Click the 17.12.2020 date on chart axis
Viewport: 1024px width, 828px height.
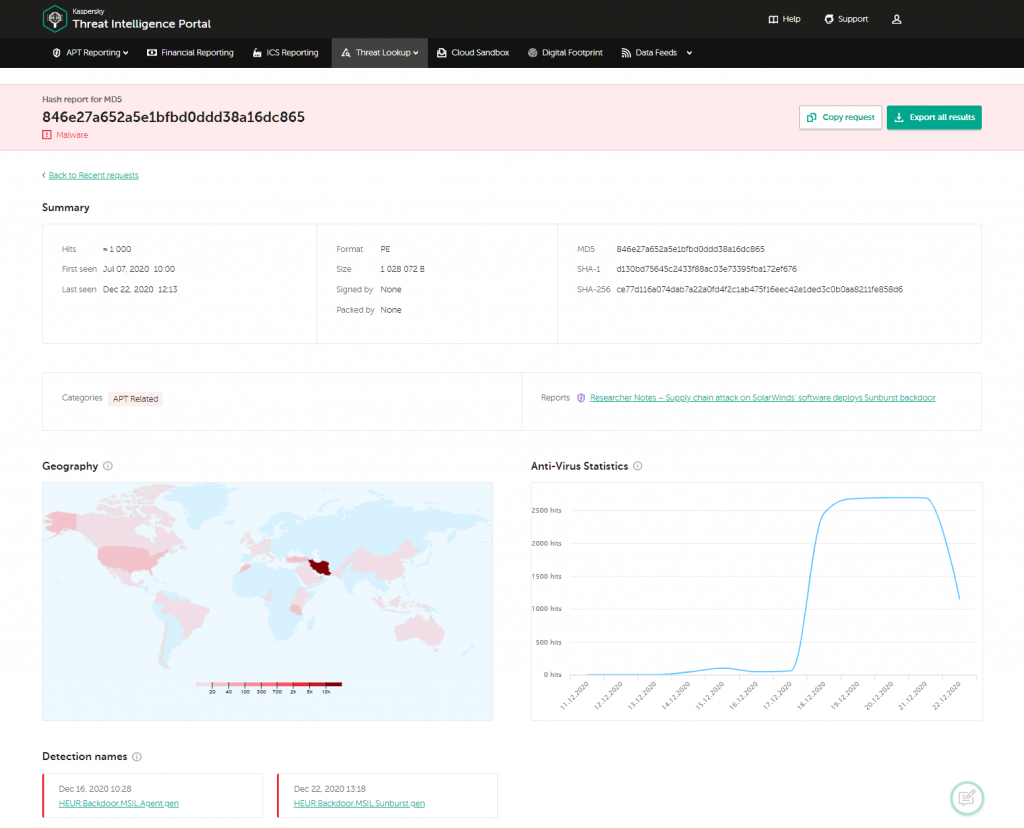coord(776,695)
